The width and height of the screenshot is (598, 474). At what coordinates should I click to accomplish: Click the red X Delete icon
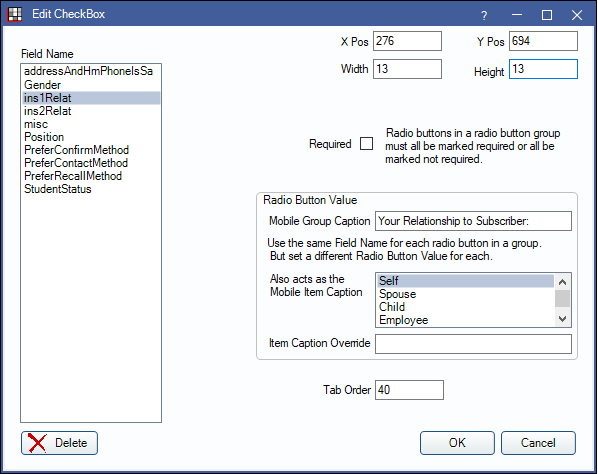(37, 443)
